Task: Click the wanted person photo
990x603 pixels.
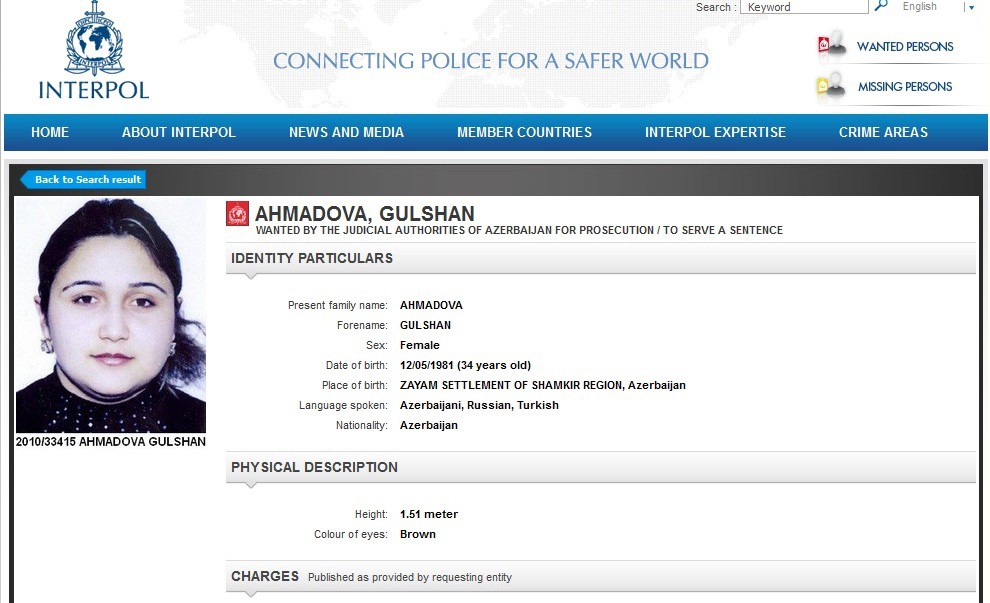Action: click(110, 315)
